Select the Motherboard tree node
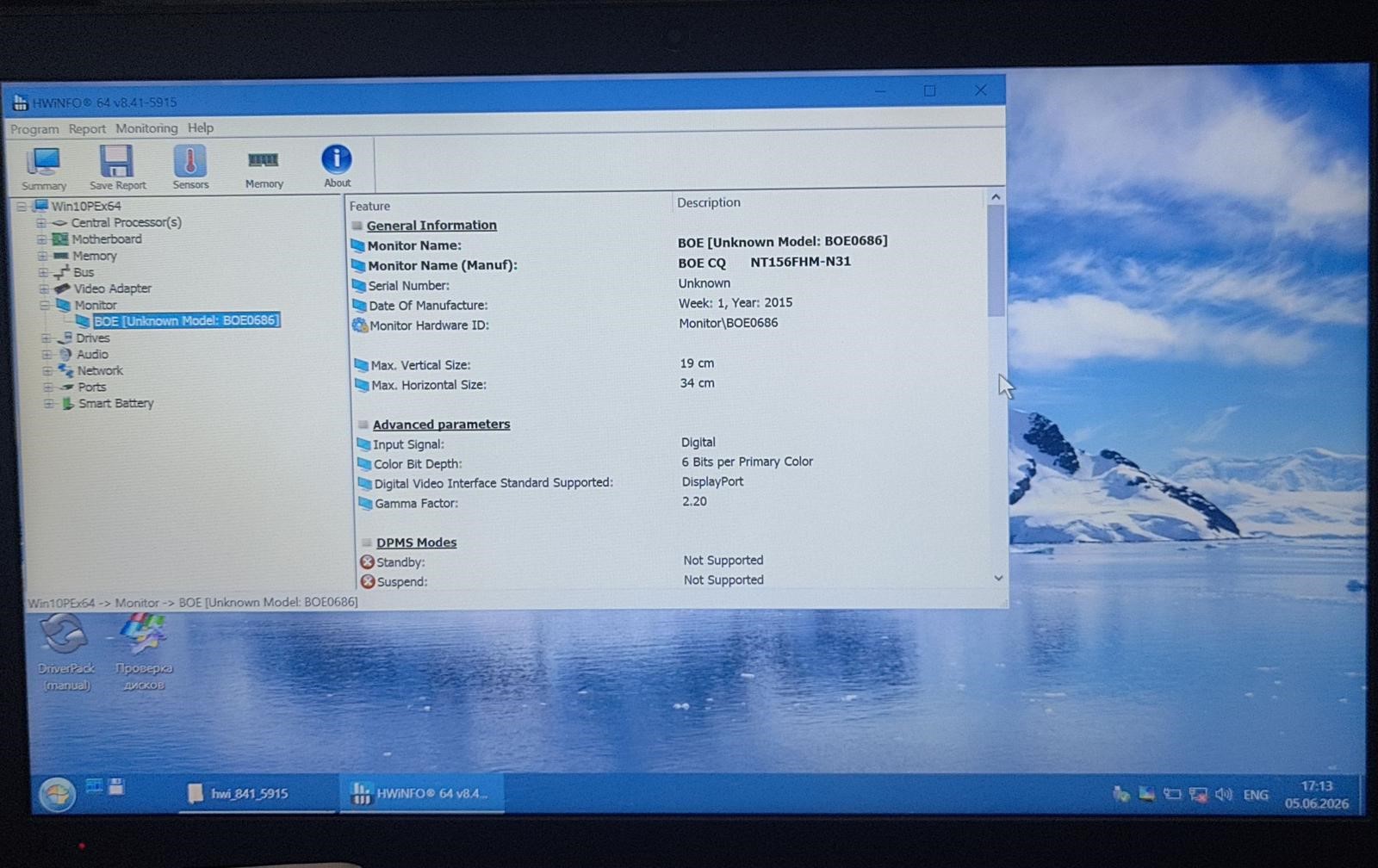1378x868 pixels. [106, 239]
